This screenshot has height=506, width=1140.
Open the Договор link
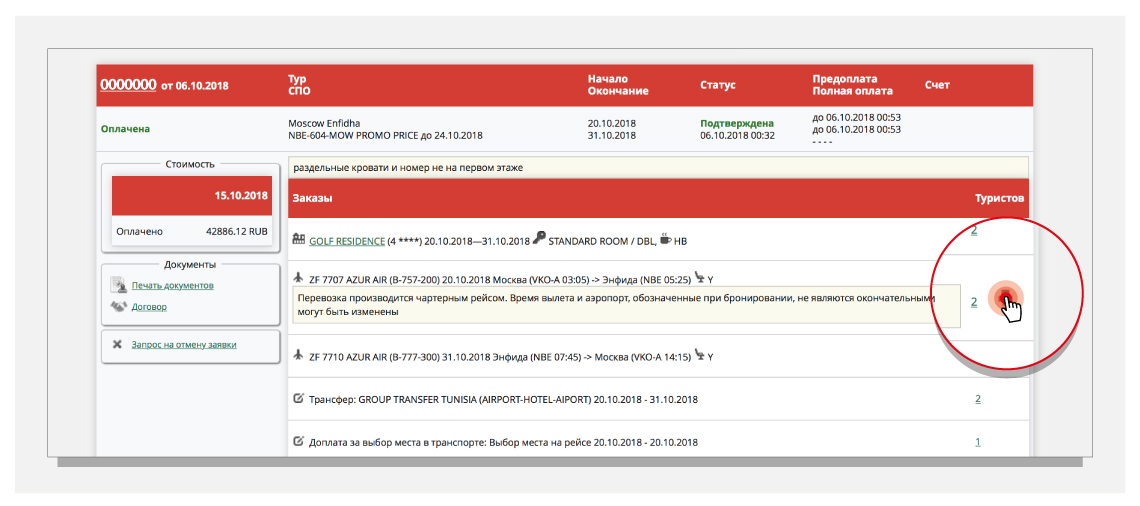coord(149,307)
